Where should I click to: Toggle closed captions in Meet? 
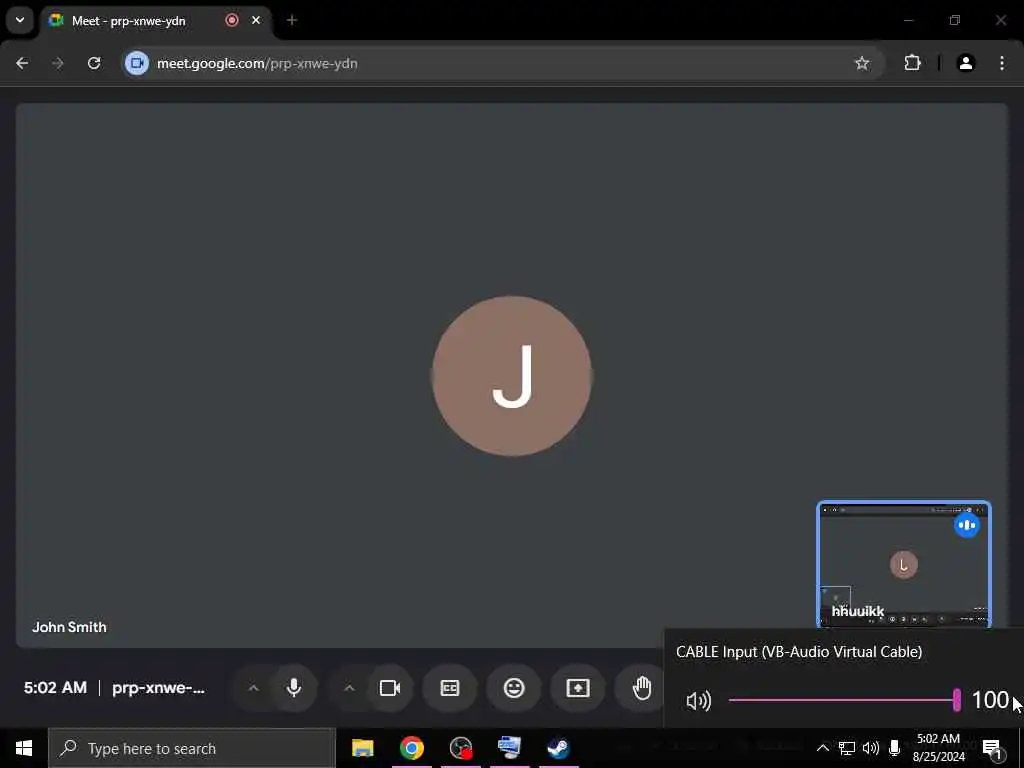click(x=450, y=688)
